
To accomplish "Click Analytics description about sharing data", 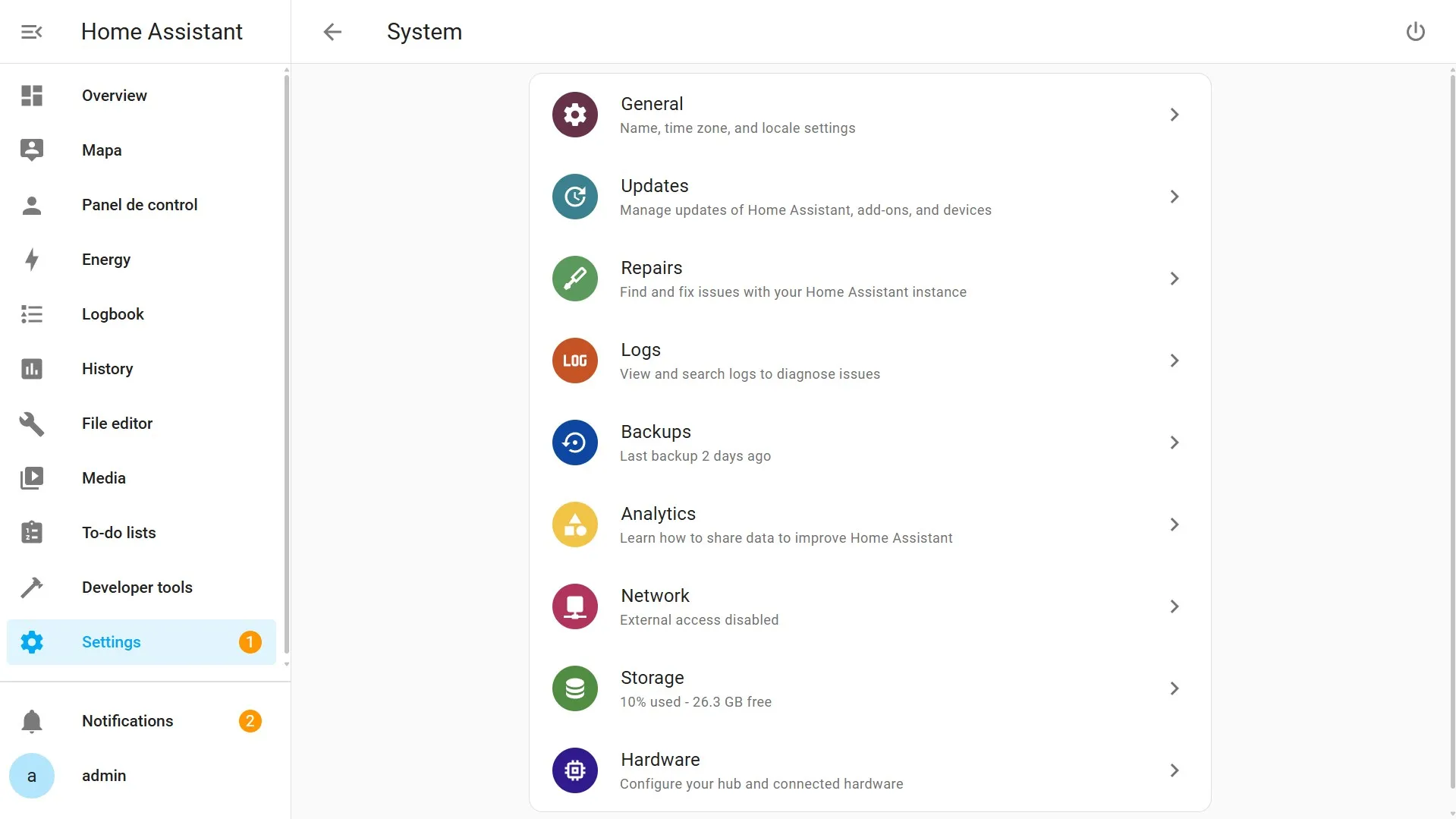I will pyautogui.click(x=786, y=538).
